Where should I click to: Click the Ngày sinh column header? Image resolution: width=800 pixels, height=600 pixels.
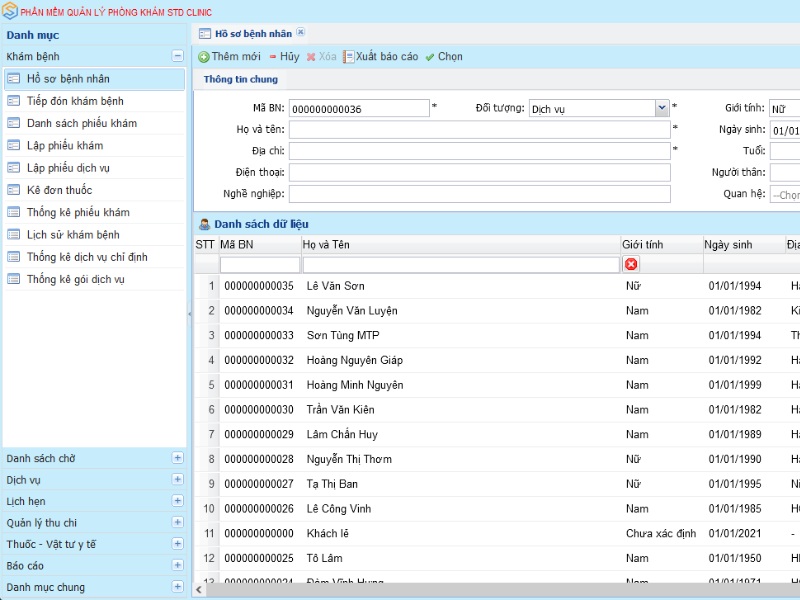point(744,245)
